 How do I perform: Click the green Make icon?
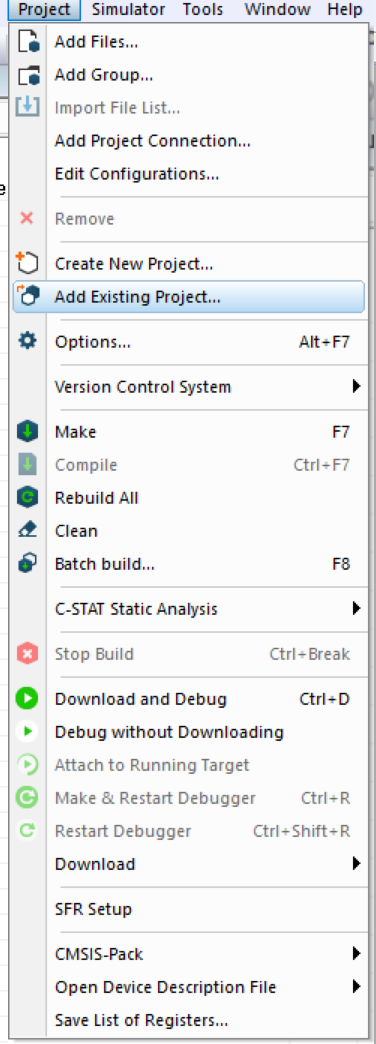coord(27,432)
